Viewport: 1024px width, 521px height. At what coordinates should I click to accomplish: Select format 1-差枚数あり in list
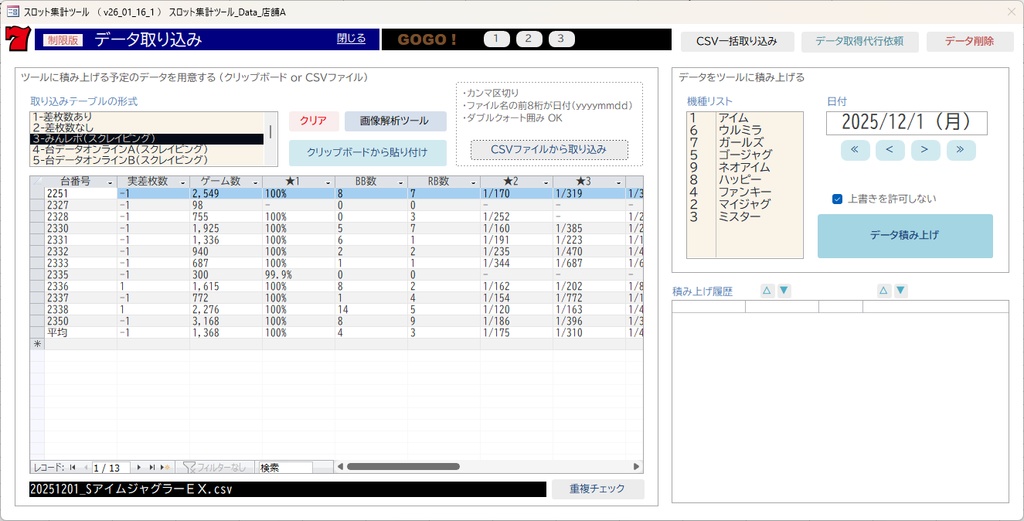147,116
